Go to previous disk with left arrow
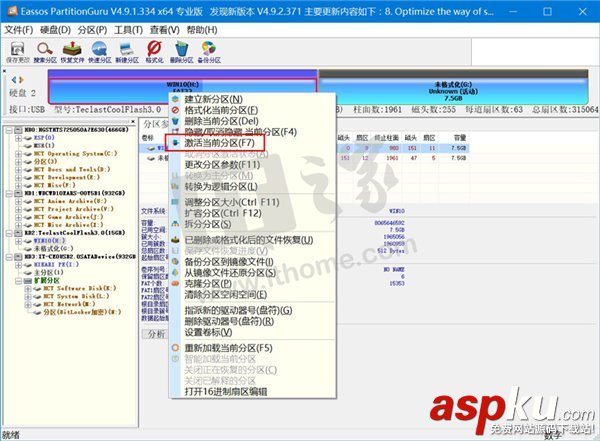The image size is (600, 441). [14, 80]
